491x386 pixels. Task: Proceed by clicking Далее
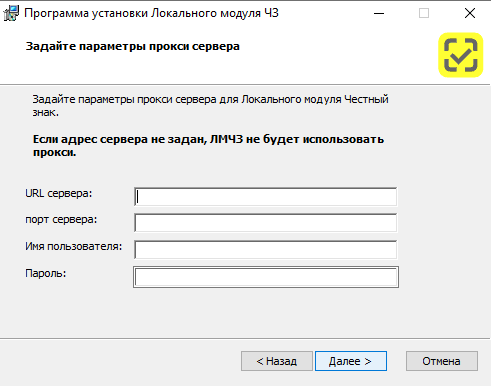click(351, 361)
